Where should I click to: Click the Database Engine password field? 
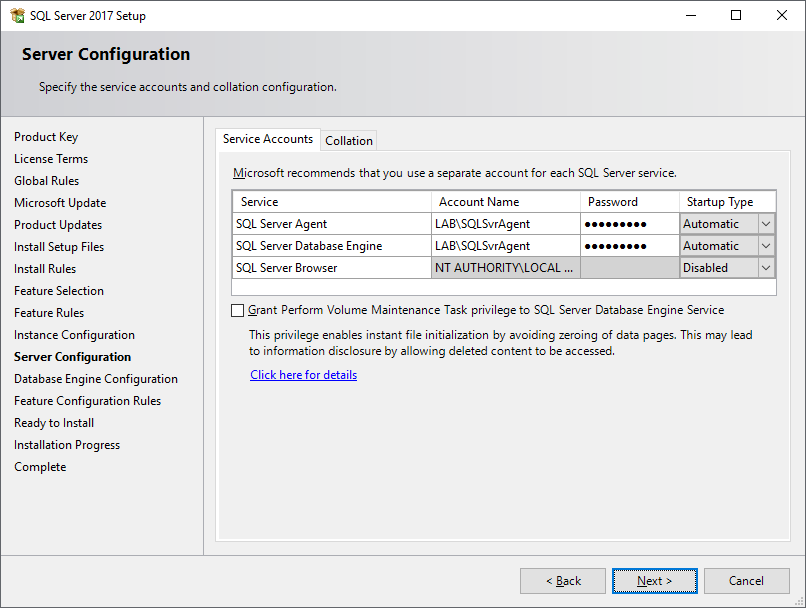click(x=629, y=246)
